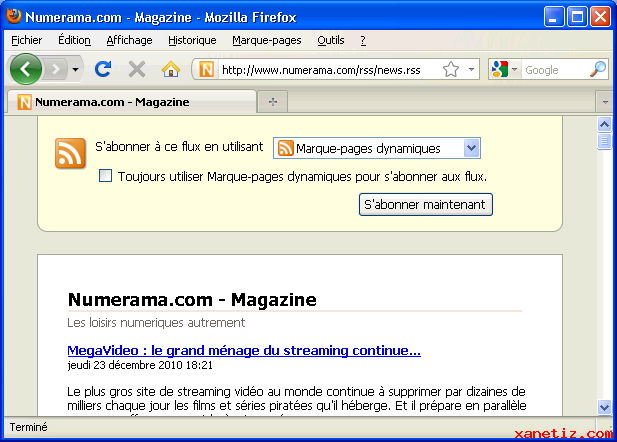Screen dimensions: 617x442
Task: Bookmark this page with the star icon
Action: [451, 70]
